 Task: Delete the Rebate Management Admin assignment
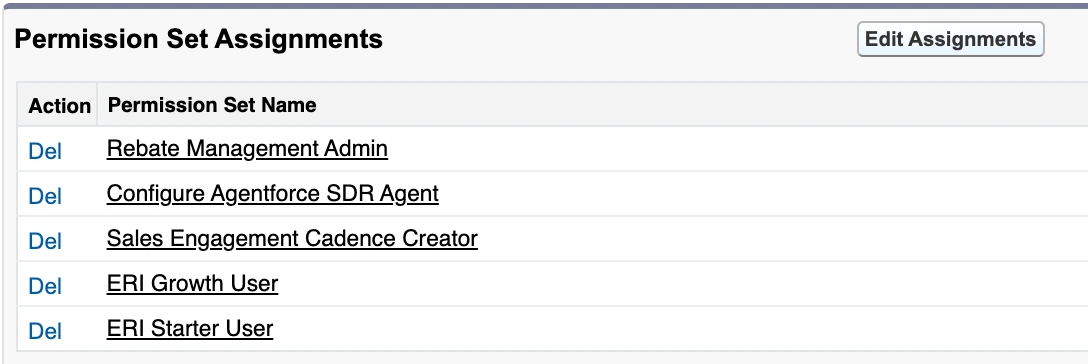(x=45, y=150)
